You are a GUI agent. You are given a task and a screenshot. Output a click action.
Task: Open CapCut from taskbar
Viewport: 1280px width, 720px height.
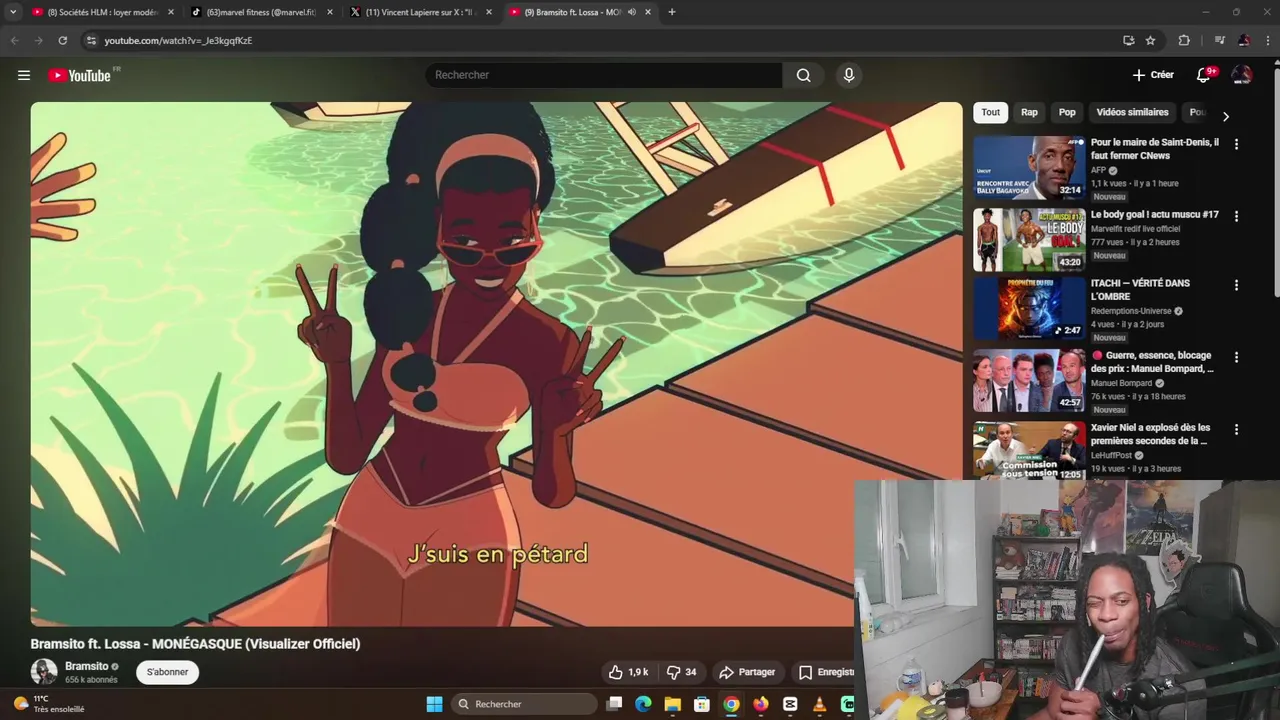point(790,704)
